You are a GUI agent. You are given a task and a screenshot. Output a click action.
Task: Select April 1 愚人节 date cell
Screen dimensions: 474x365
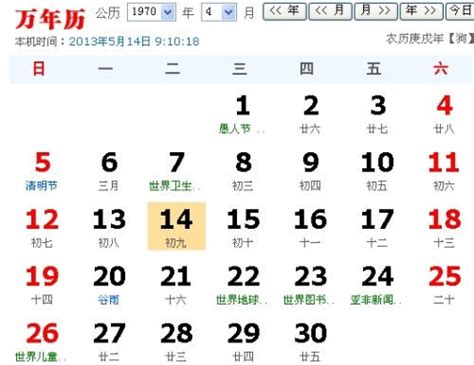click(243, 114)
